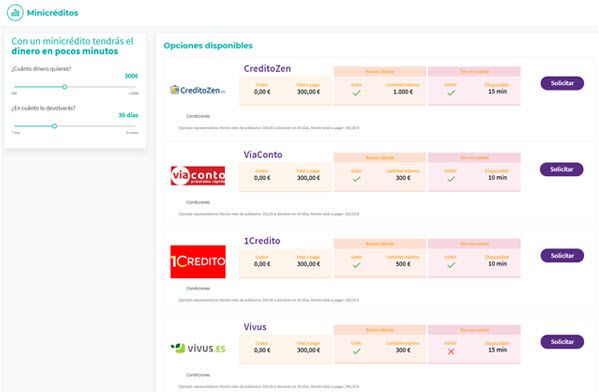
Task: Expand Condiciones under 1Credito
Action: (198, 288)
